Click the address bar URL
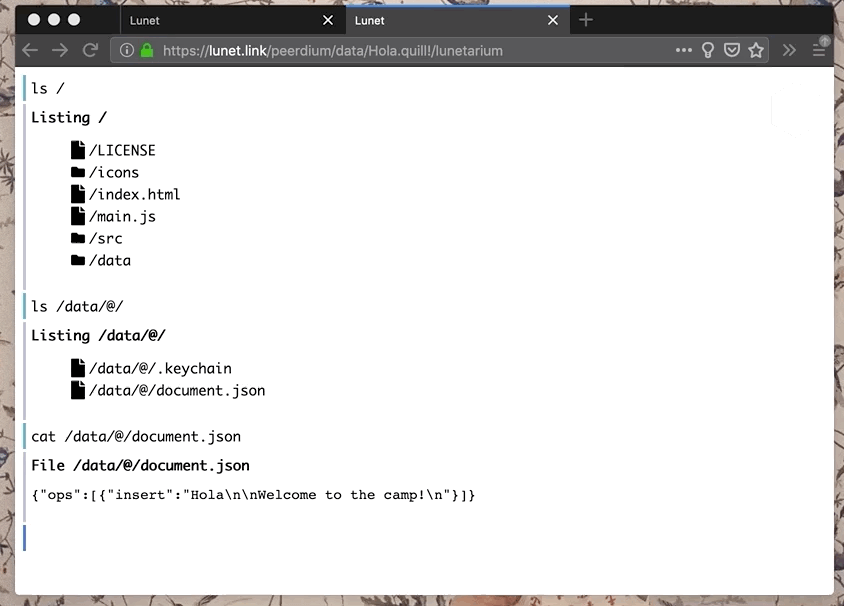 coord(400,50)
